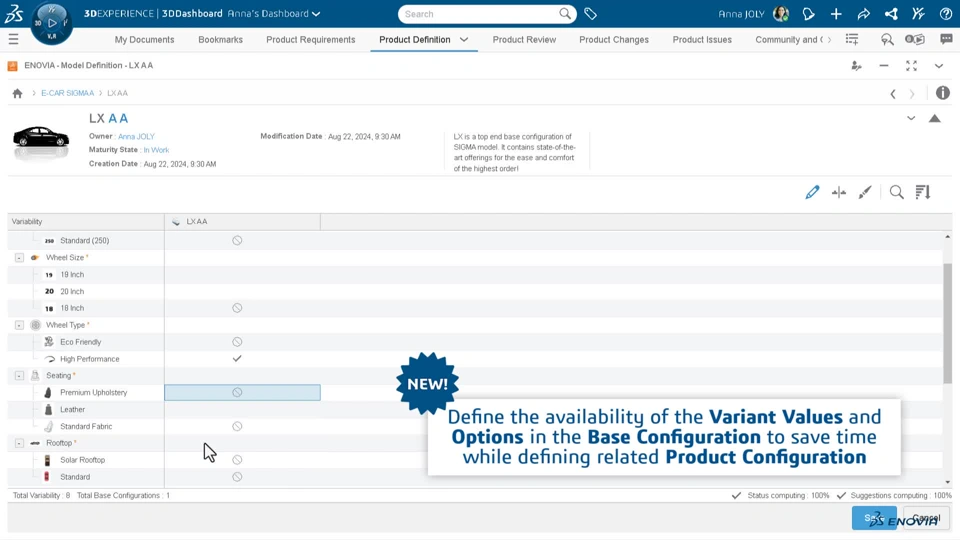Switch to Product Review tab

(524, 40)
